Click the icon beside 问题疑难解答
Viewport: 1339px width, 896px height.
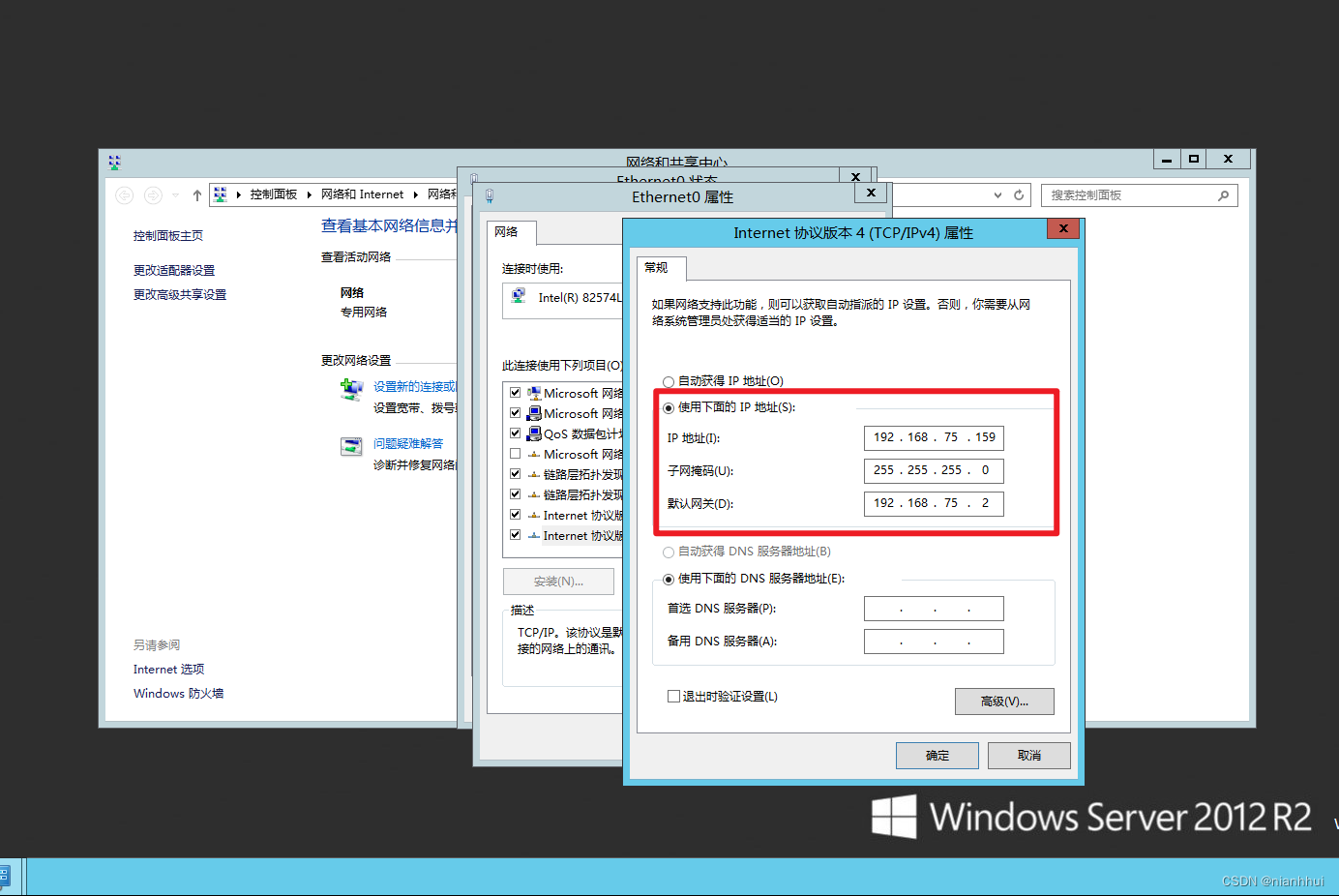coord(351,446)
